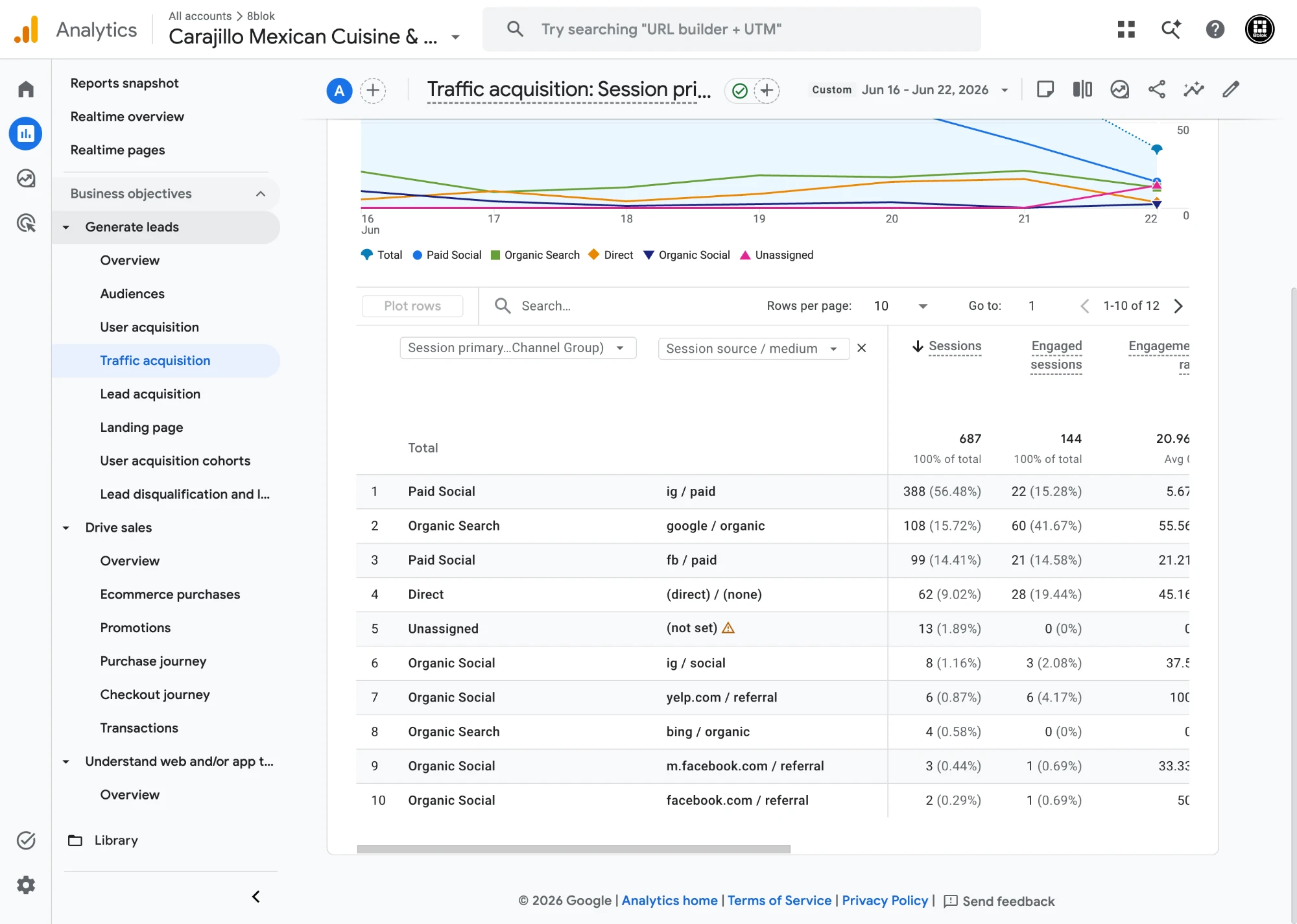The image size is (1297, 924).
Task: Open the Privacy Policy link
Action: point(885,901)
